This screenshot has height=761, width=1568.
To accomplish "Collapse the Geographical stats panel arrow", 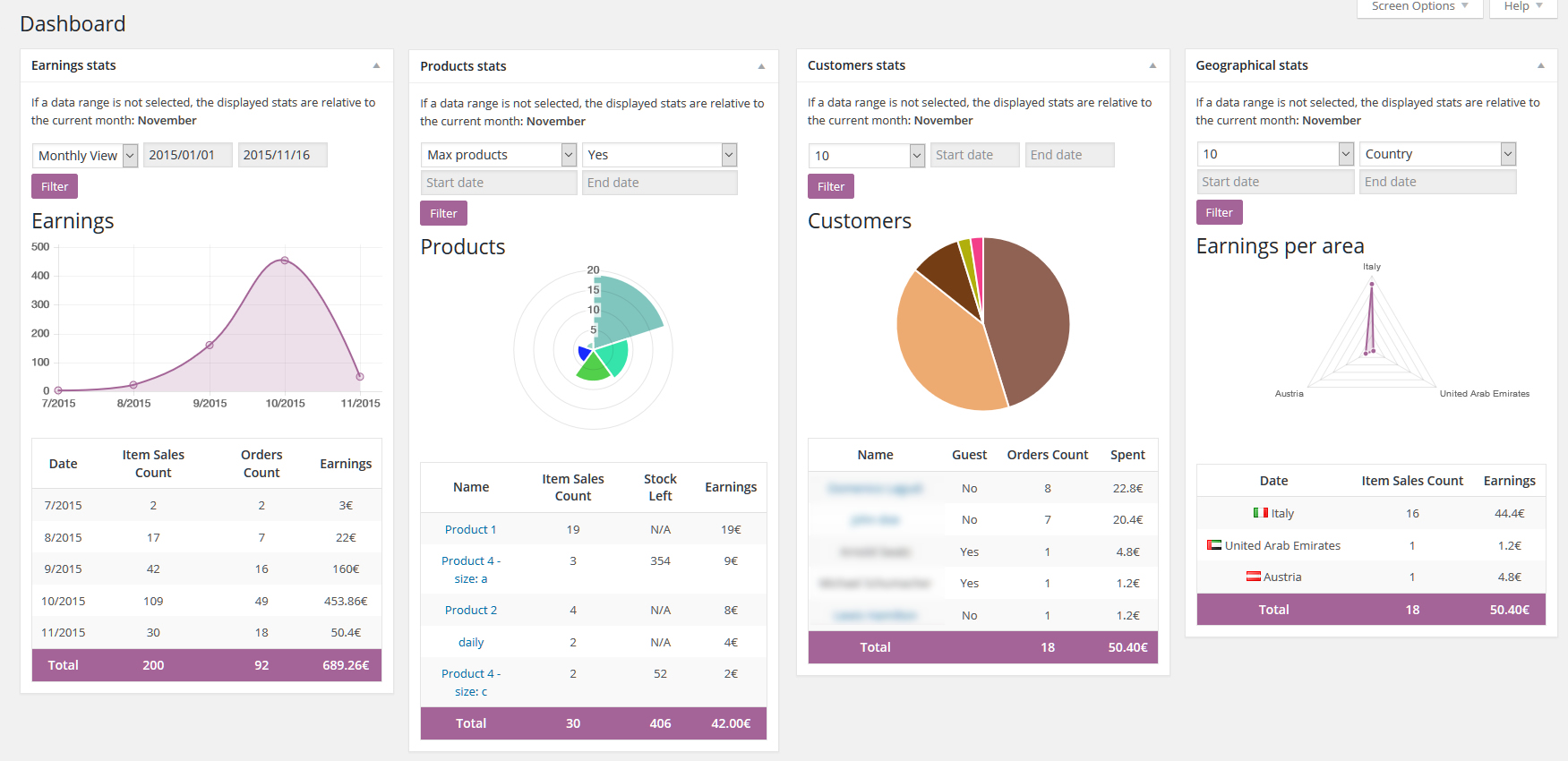I will tap(1540, 65).
